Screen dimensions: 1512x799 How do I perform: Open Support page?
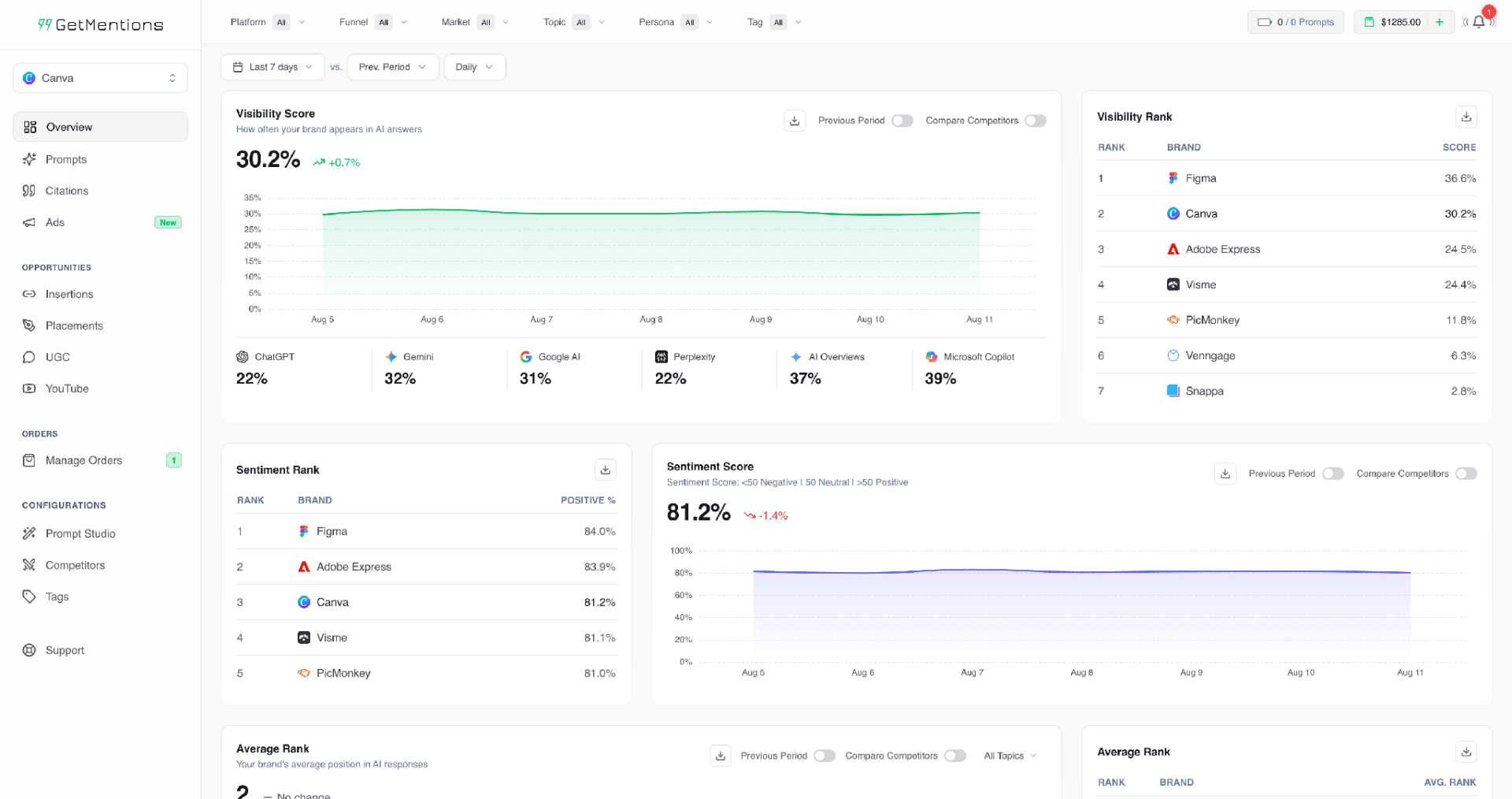[x=100, y=650]
